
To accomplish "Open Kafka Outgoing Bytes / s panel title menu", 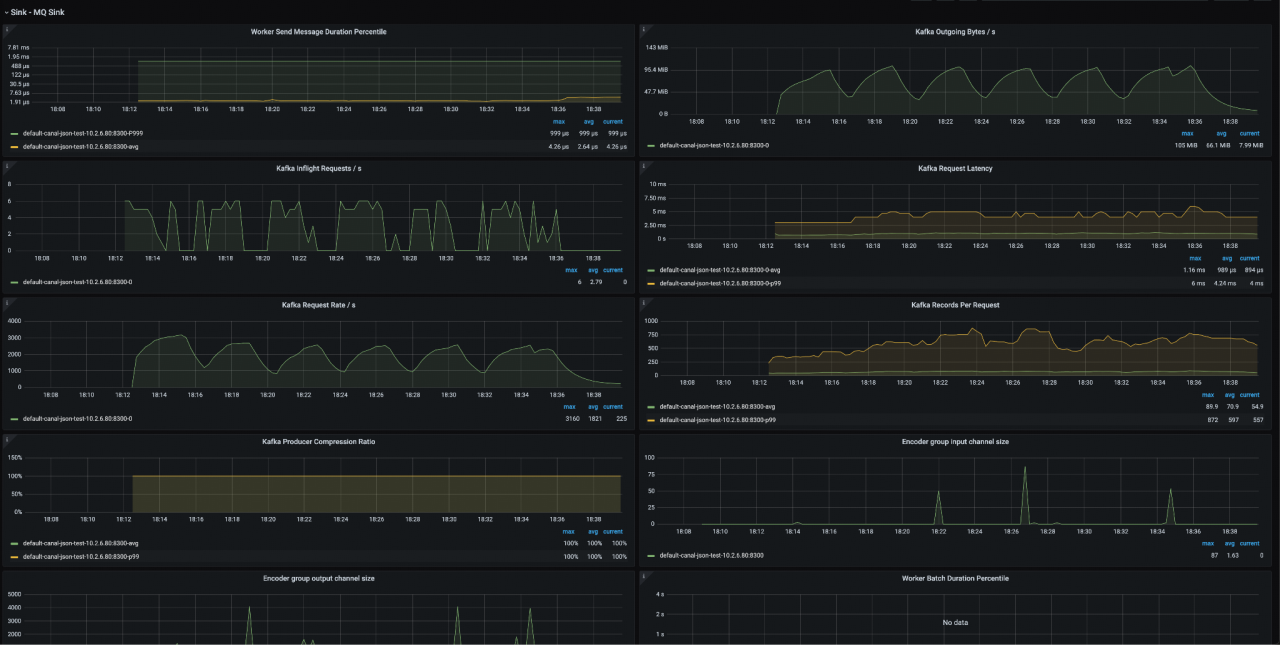I will tap(955, 32).
